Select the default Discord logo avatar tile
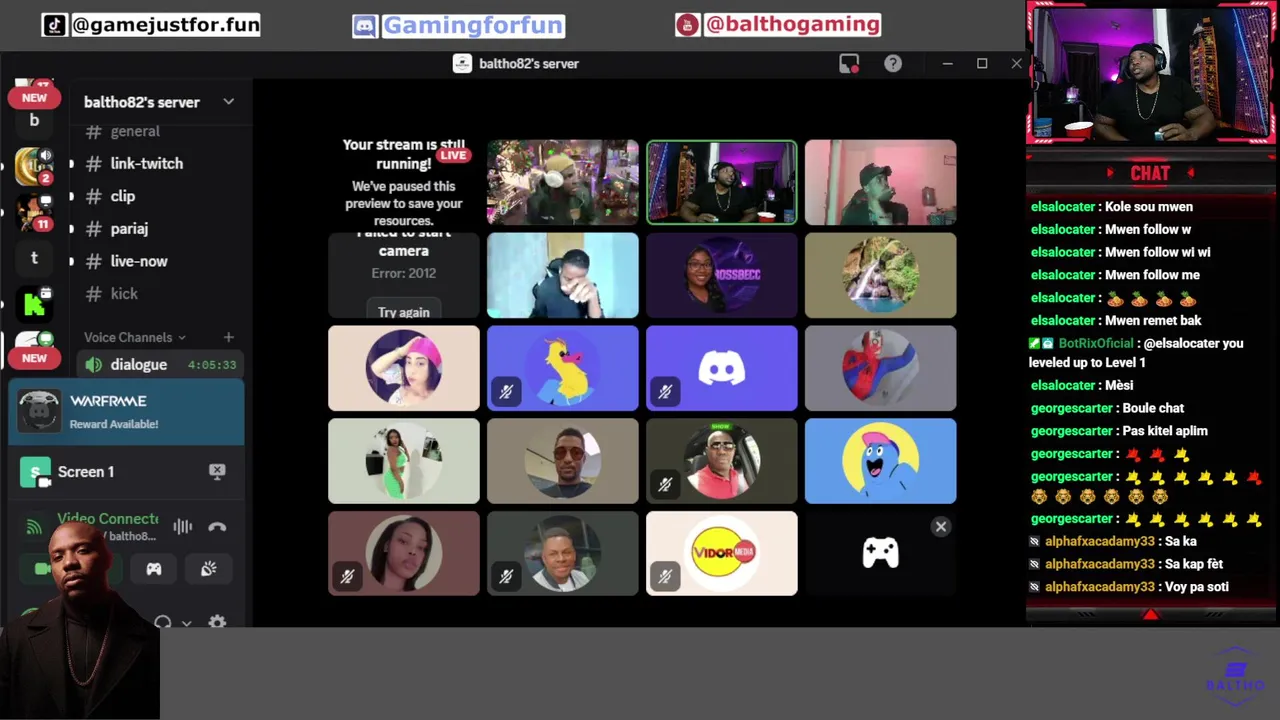This screenshot has width=1280, height=720. point(722,368)
